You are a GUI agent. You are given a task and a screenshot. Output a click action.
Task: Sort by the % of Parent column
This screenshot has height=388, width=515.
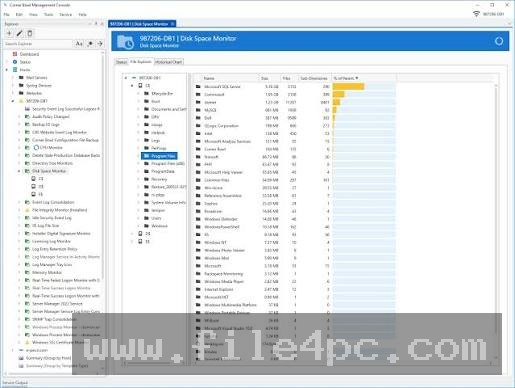(x=364, y=78)
